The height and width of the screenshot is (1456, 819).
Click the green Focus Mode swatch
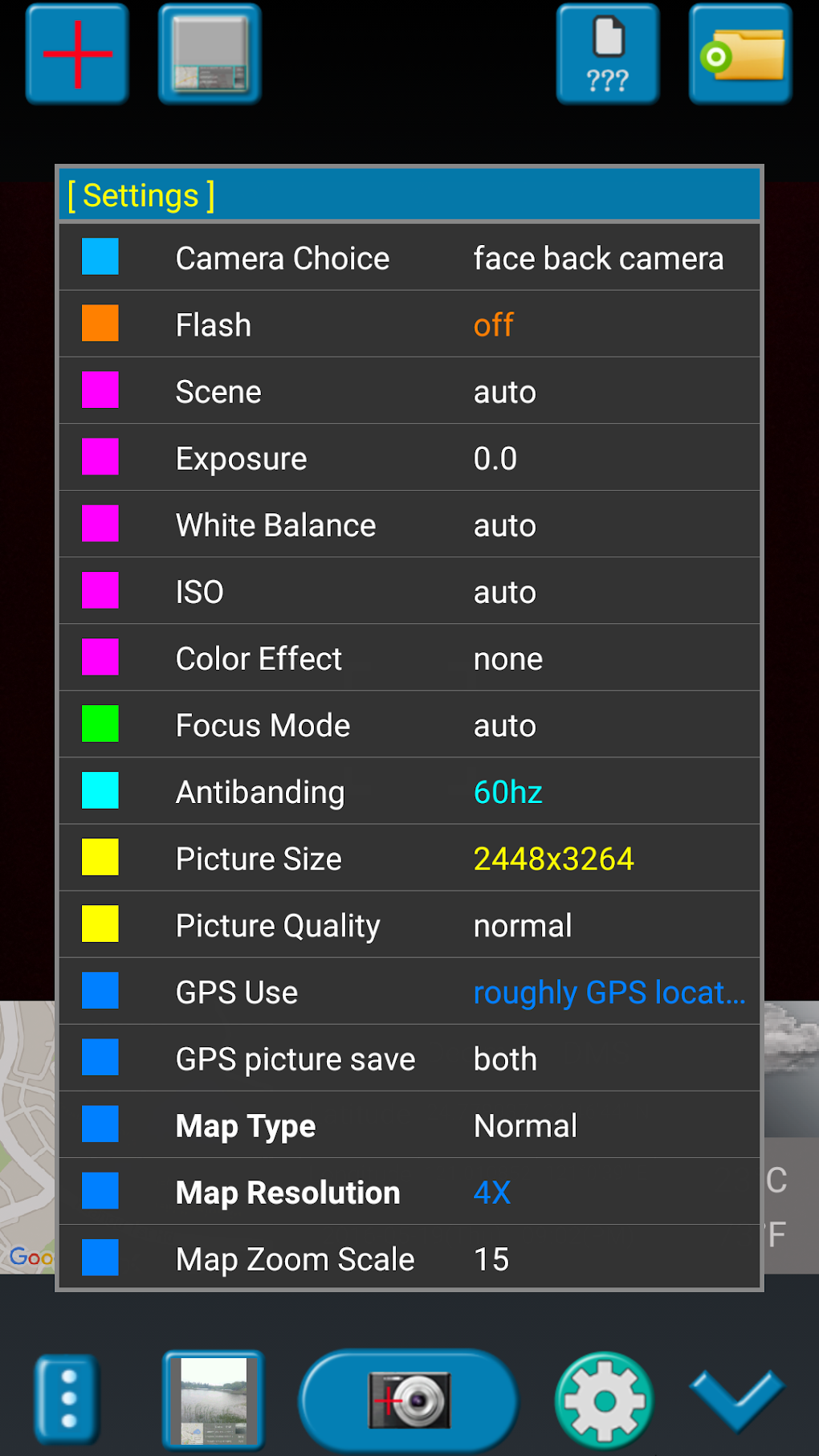(100, 724)
